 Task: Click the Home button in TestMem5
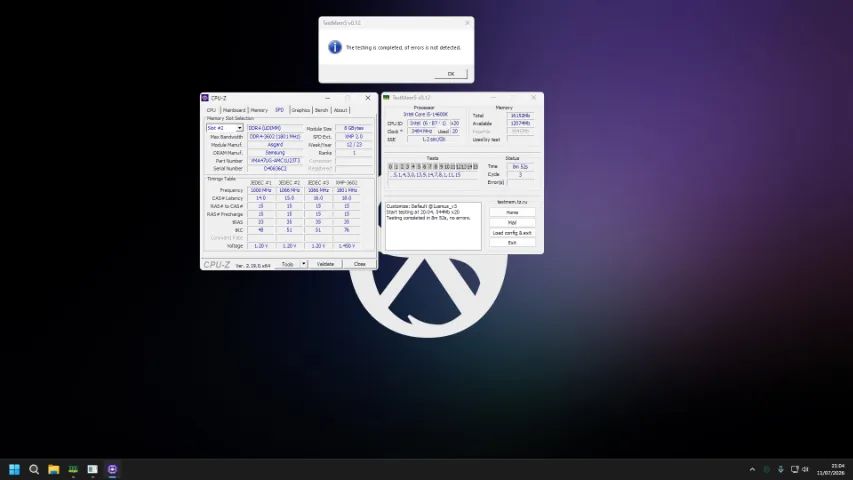tap(512, 212)
